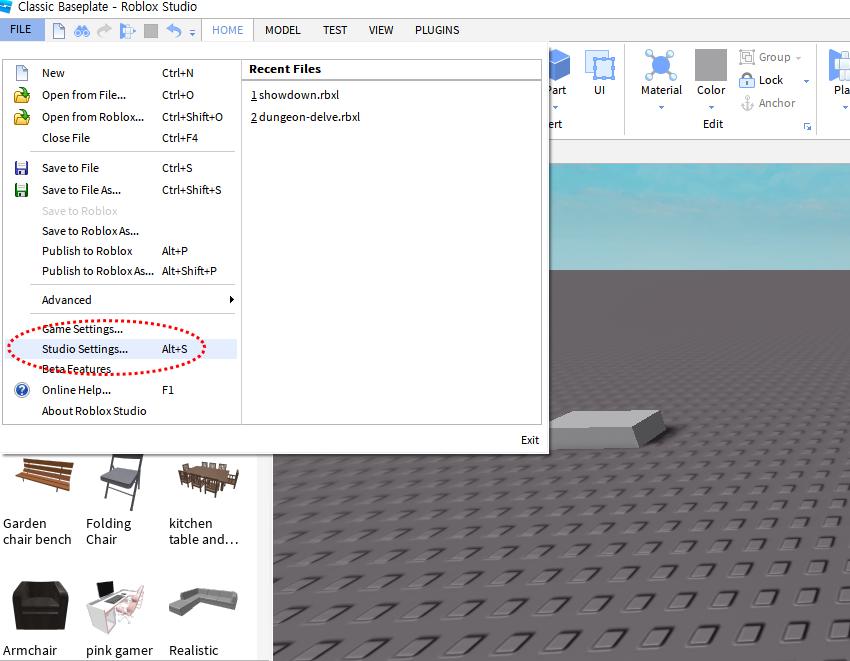This screenshot has width=850, height=661.
Task: Switch to the HOME tab
Action: [x=227, y=30]
